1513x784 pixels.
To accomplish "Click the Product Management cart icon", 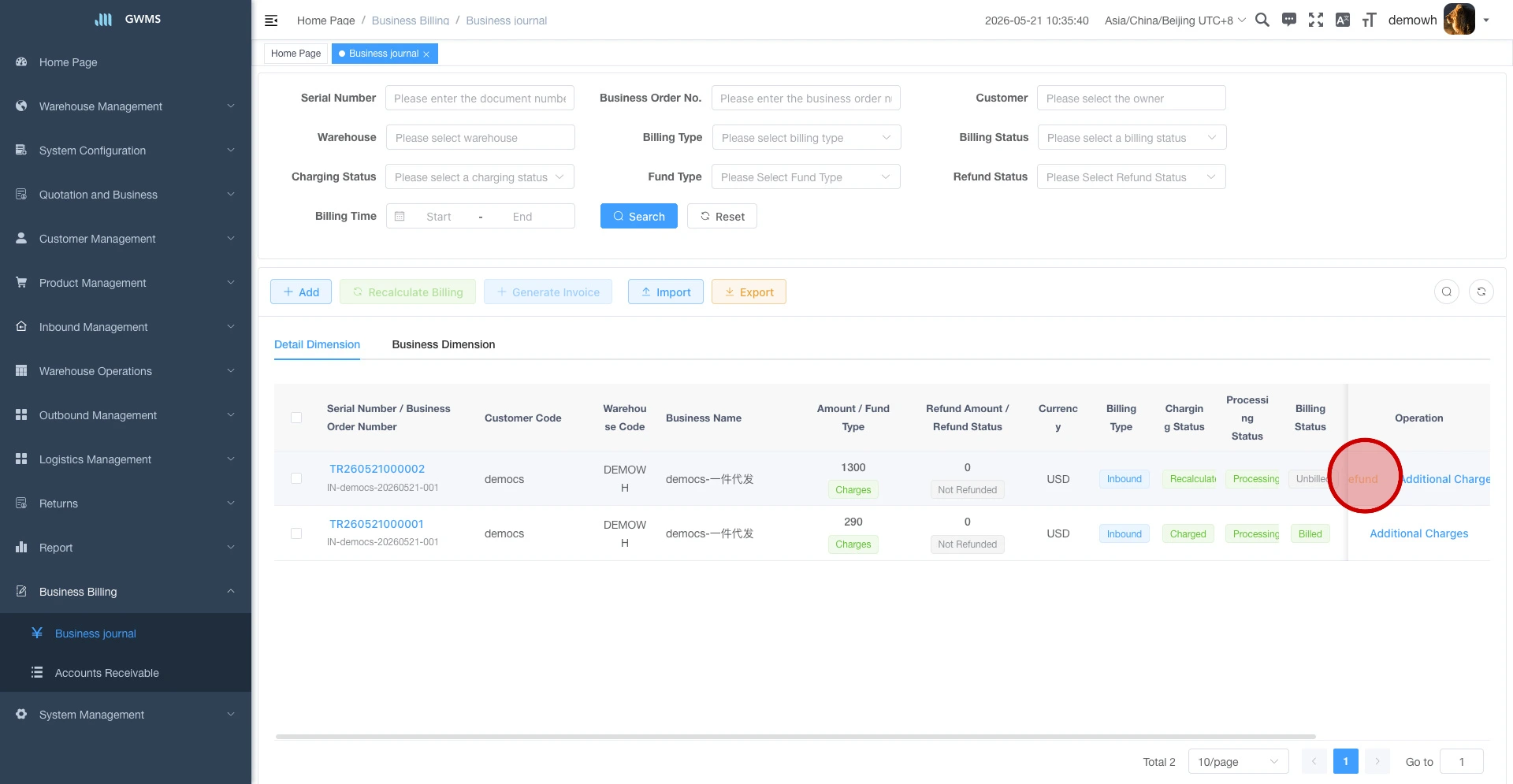I will pyautogui.click(x=21, y=282).
